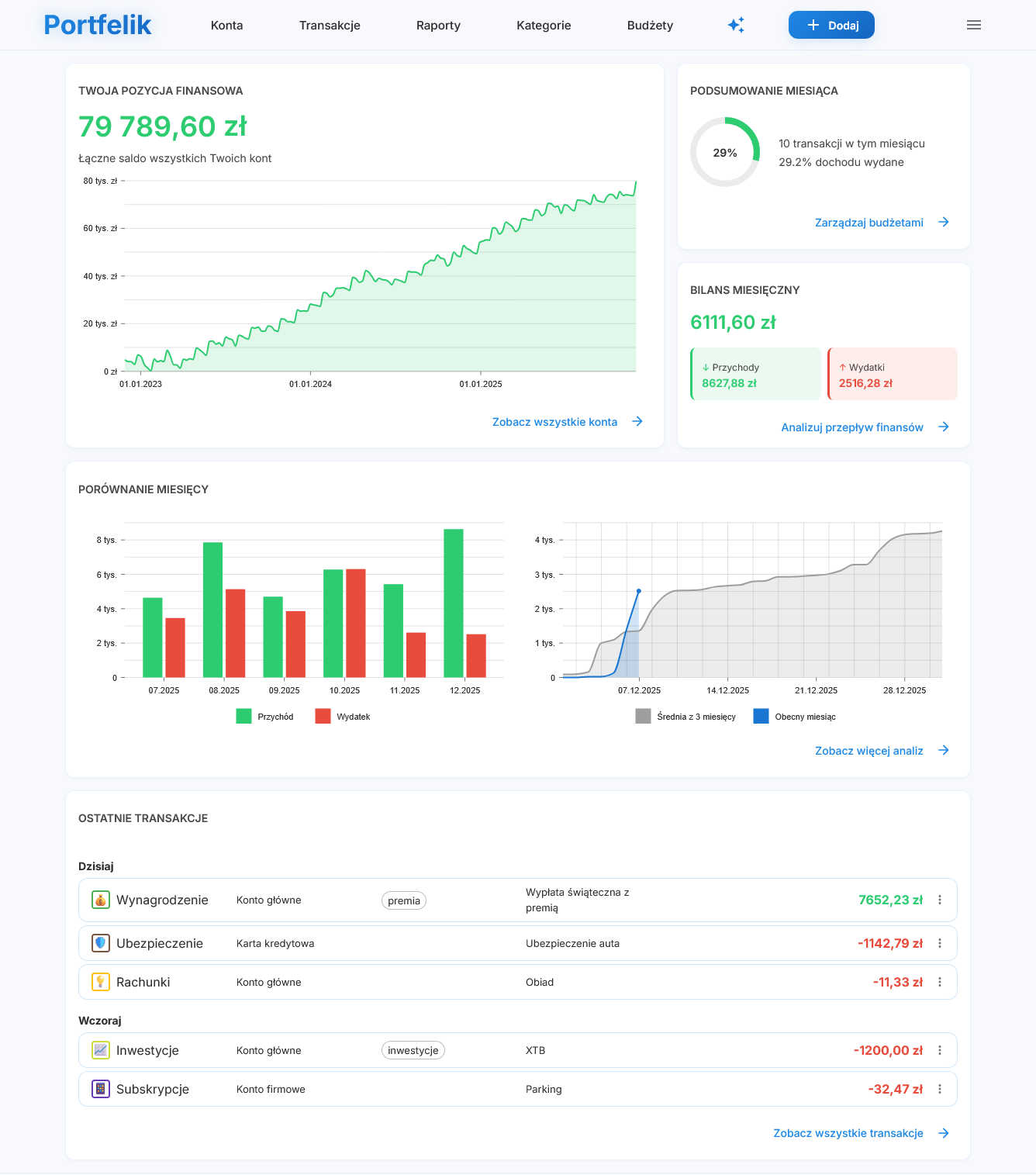Expand options for the XTB investment transaction

tap(940, 1050)
